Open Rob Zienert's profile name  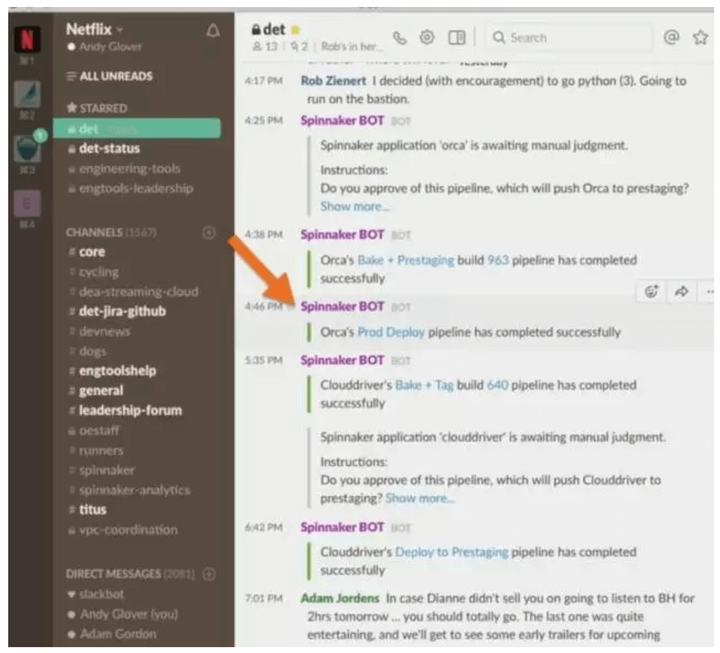point(333,81)
